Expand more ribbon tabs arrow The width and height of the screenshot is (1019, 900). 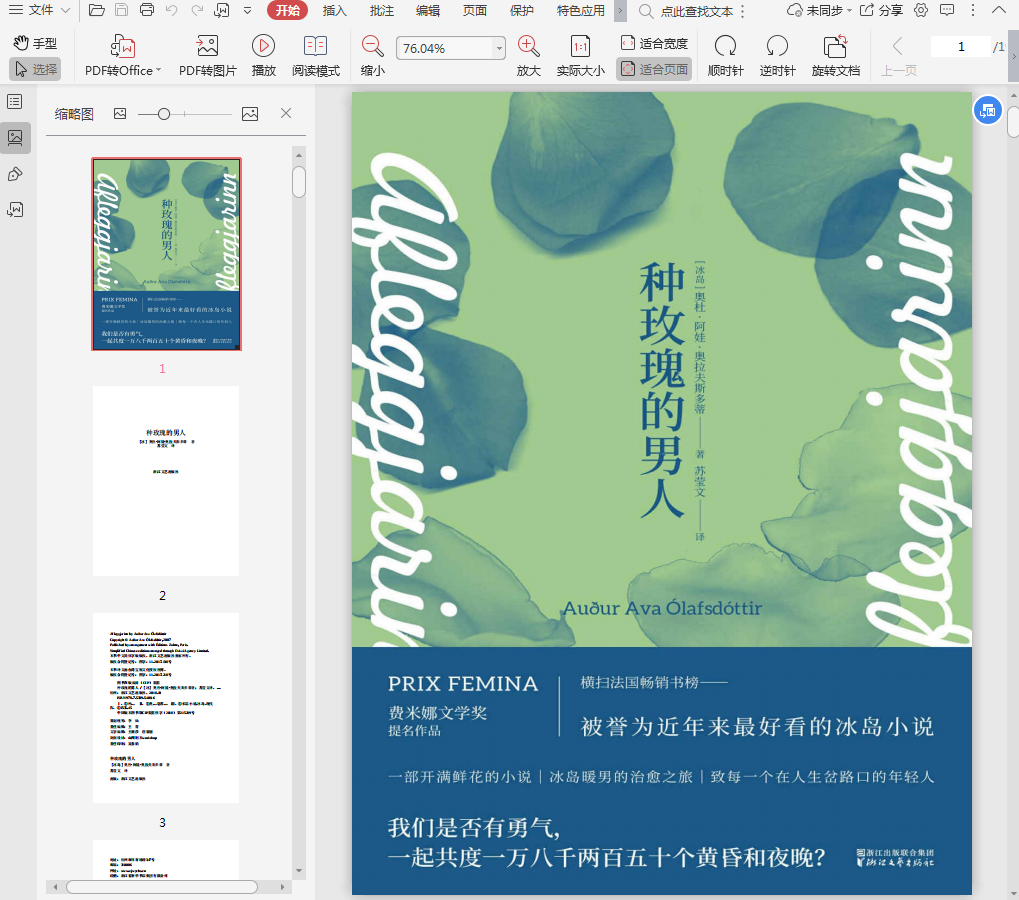tap(620, 10)
